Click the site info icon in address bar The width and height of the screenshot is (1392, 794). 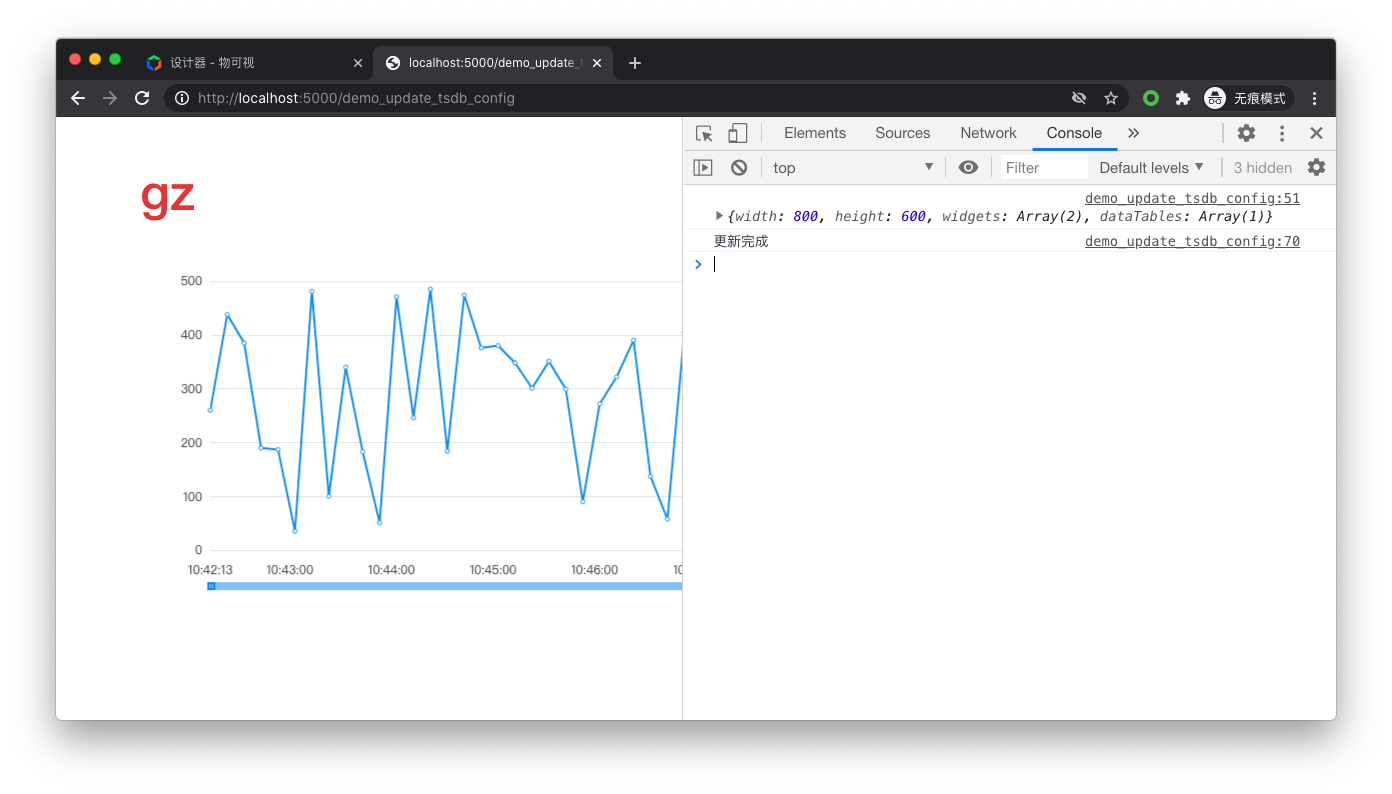coord(182,98)
